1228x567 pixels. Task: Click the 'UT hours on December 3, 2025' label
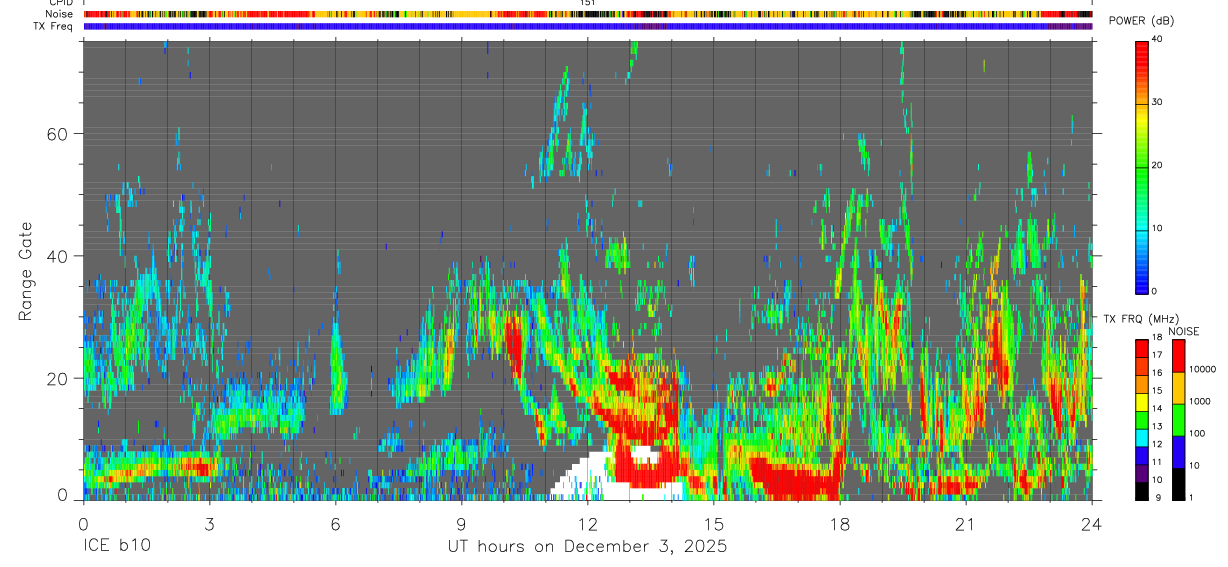point(587,547)
